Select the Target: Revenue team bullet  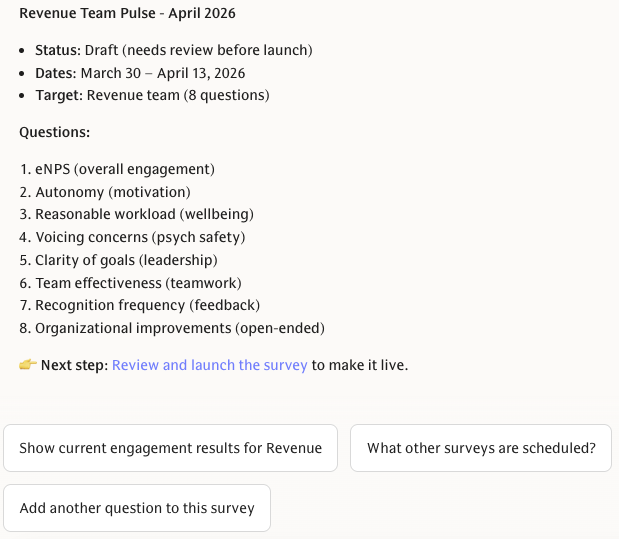tap(152, 96)
